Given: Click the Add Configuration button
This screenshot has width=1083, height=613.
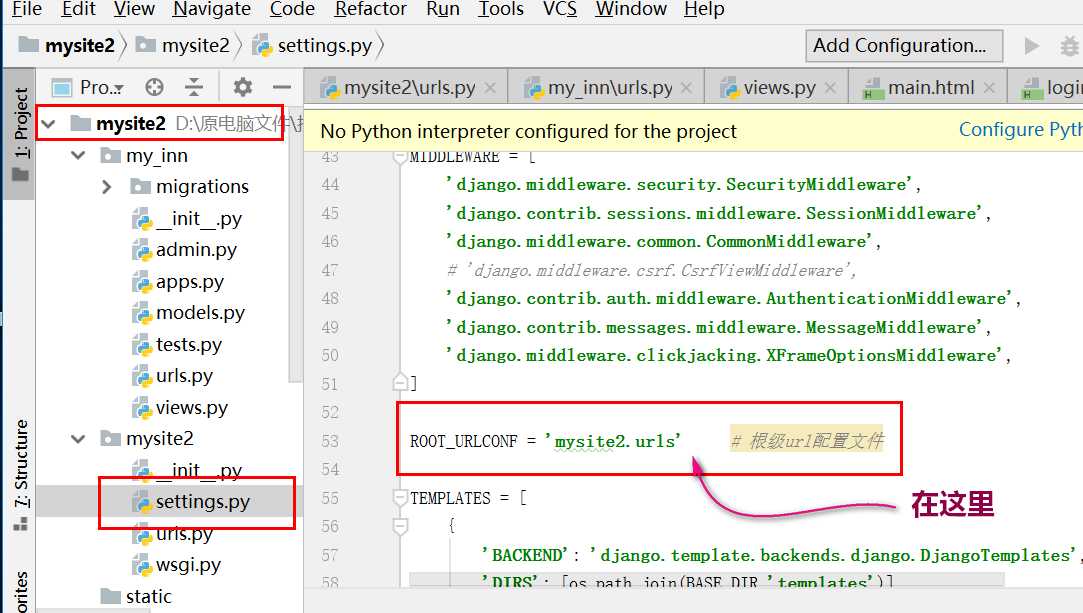Looking at the screenshot, I should [x=903, y=46].
